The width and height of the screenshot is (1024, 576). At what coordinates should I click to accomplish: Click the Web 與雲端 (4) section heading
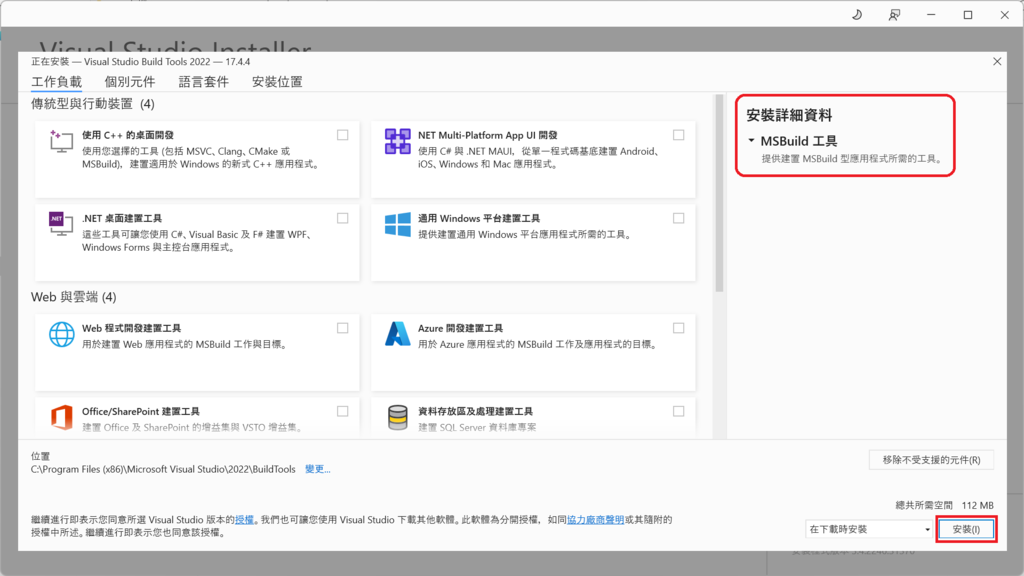[74, 297]
